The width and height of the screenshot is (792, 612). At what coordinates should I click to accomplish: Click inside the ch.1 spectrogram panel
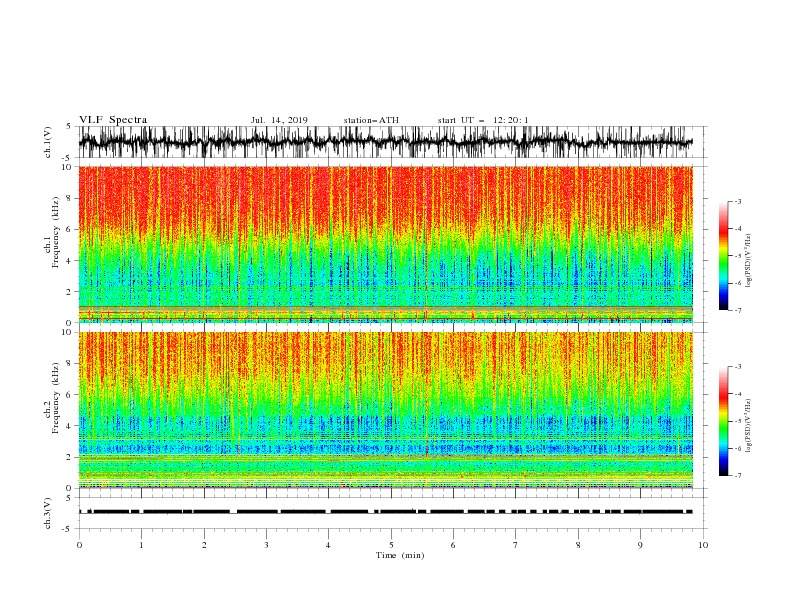click(386, 244)
